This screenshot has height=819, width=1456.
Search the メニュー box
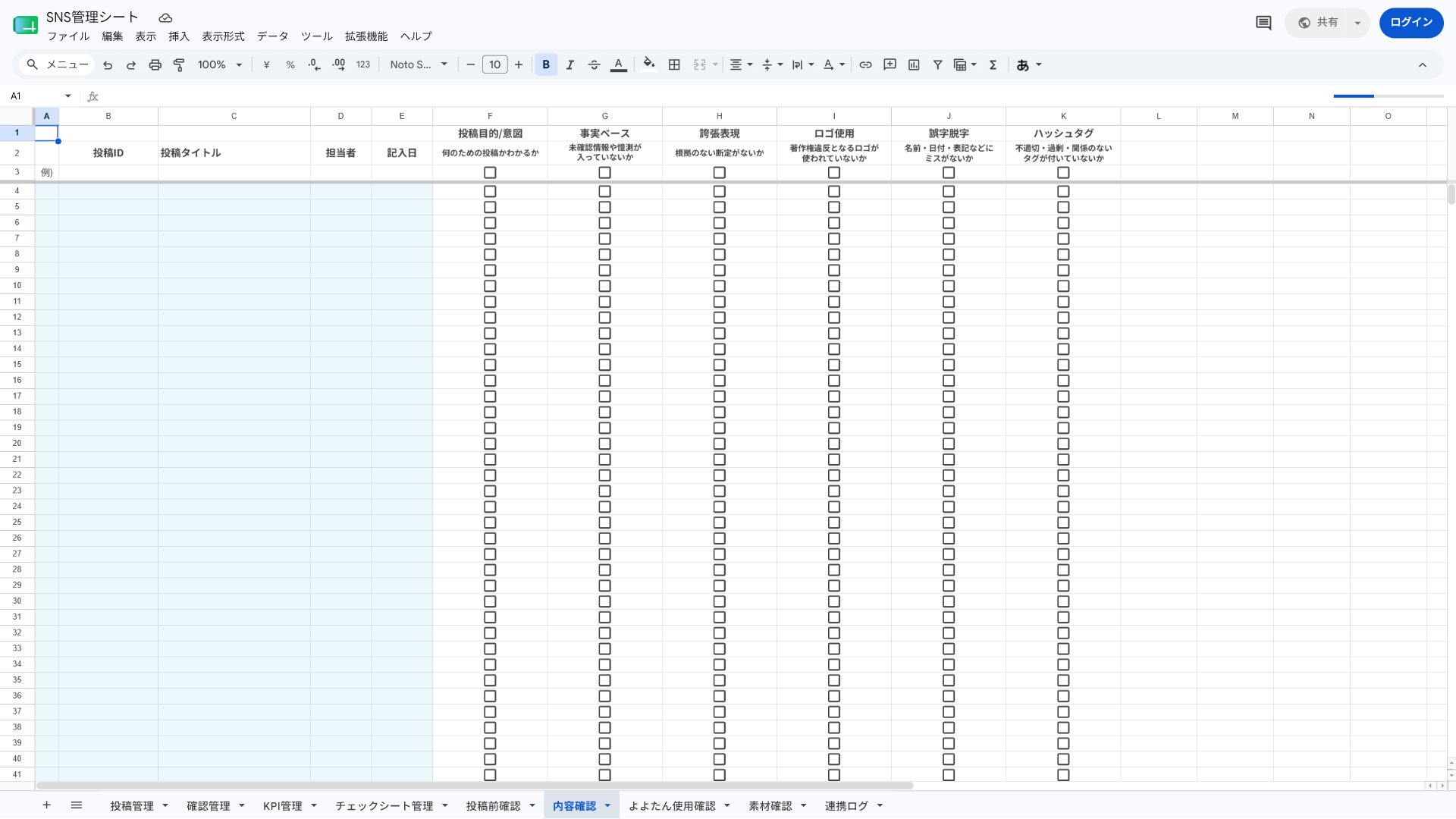click(58, 65)
